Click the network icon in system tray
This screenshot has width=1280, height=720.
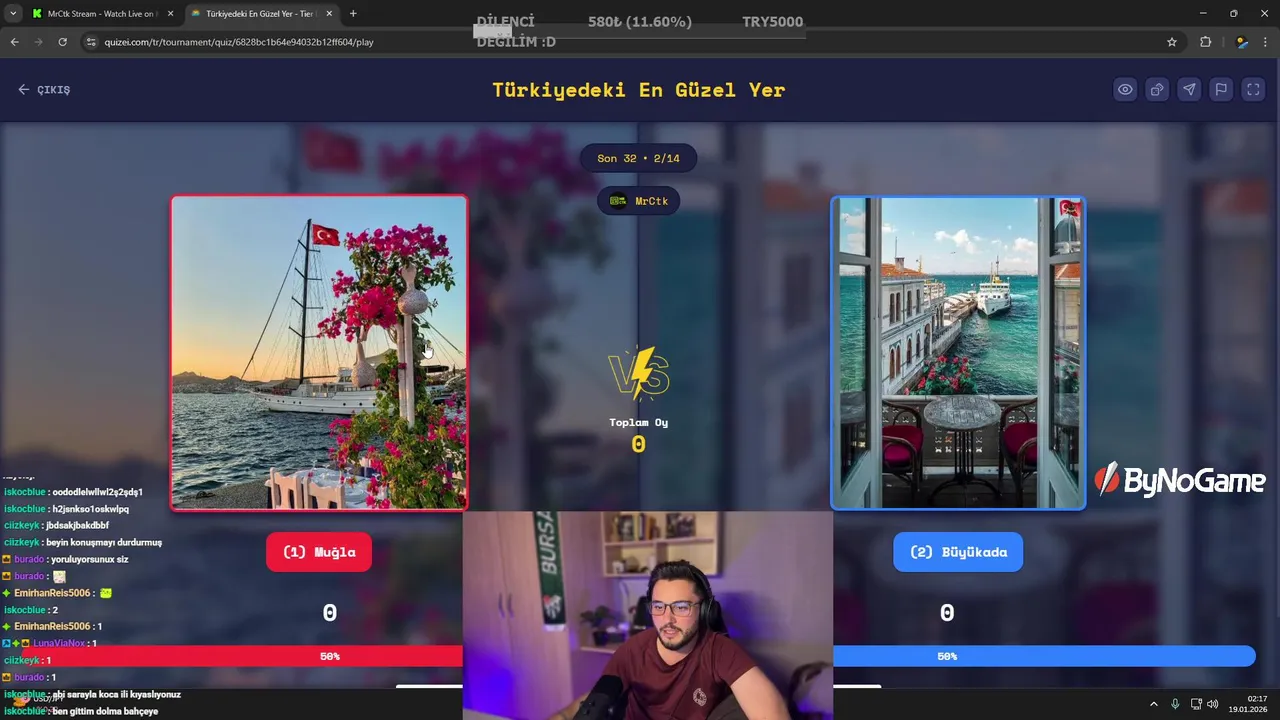coord(1196,704)
